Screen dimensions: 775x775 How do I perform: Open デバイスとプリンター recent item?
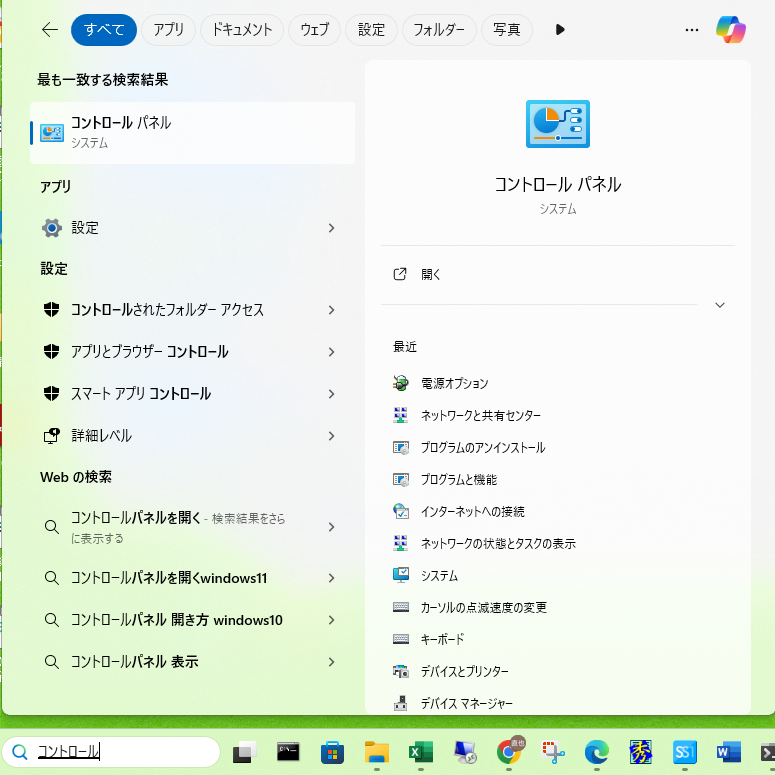coord(450,671)
